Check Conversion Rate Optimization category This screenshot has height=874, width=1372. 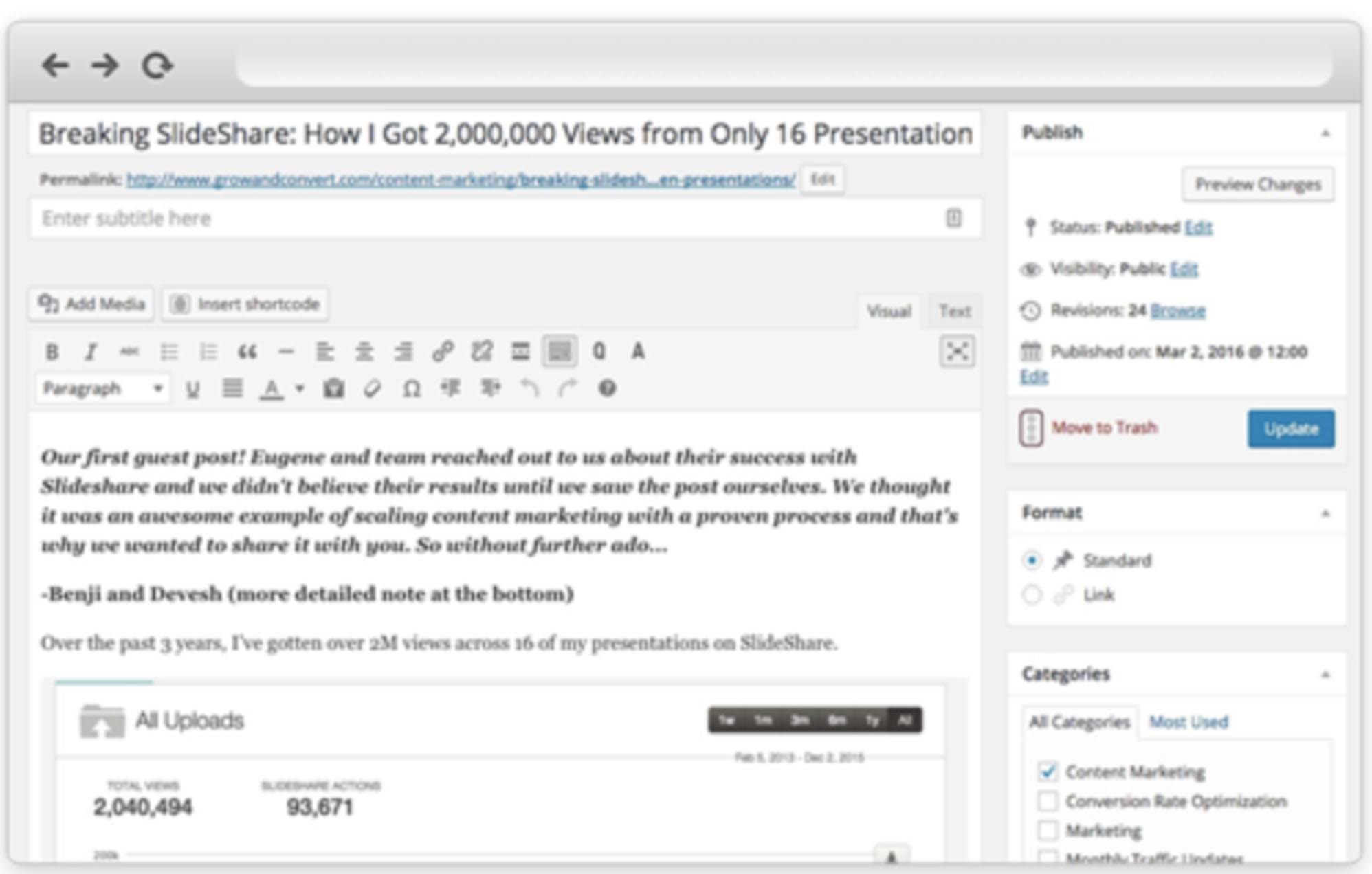1048,801
